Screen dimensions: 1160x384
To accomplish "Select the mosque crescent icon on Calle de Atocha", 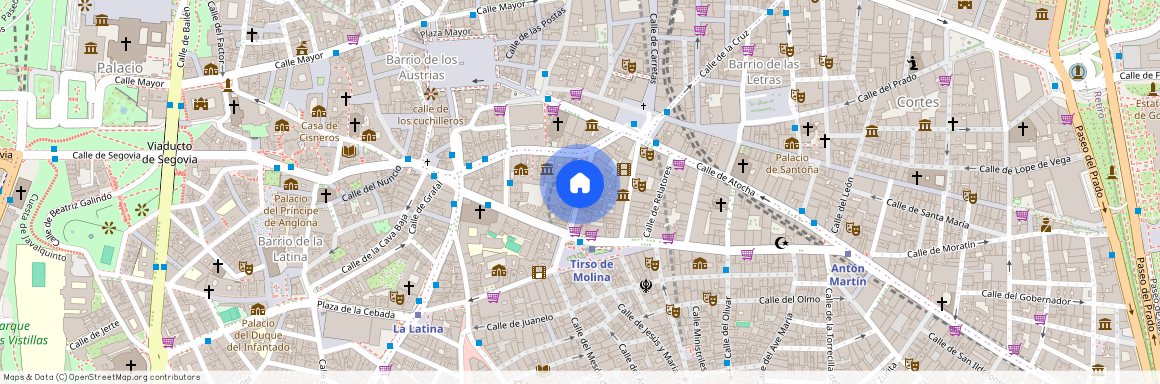I will (780, 242).
